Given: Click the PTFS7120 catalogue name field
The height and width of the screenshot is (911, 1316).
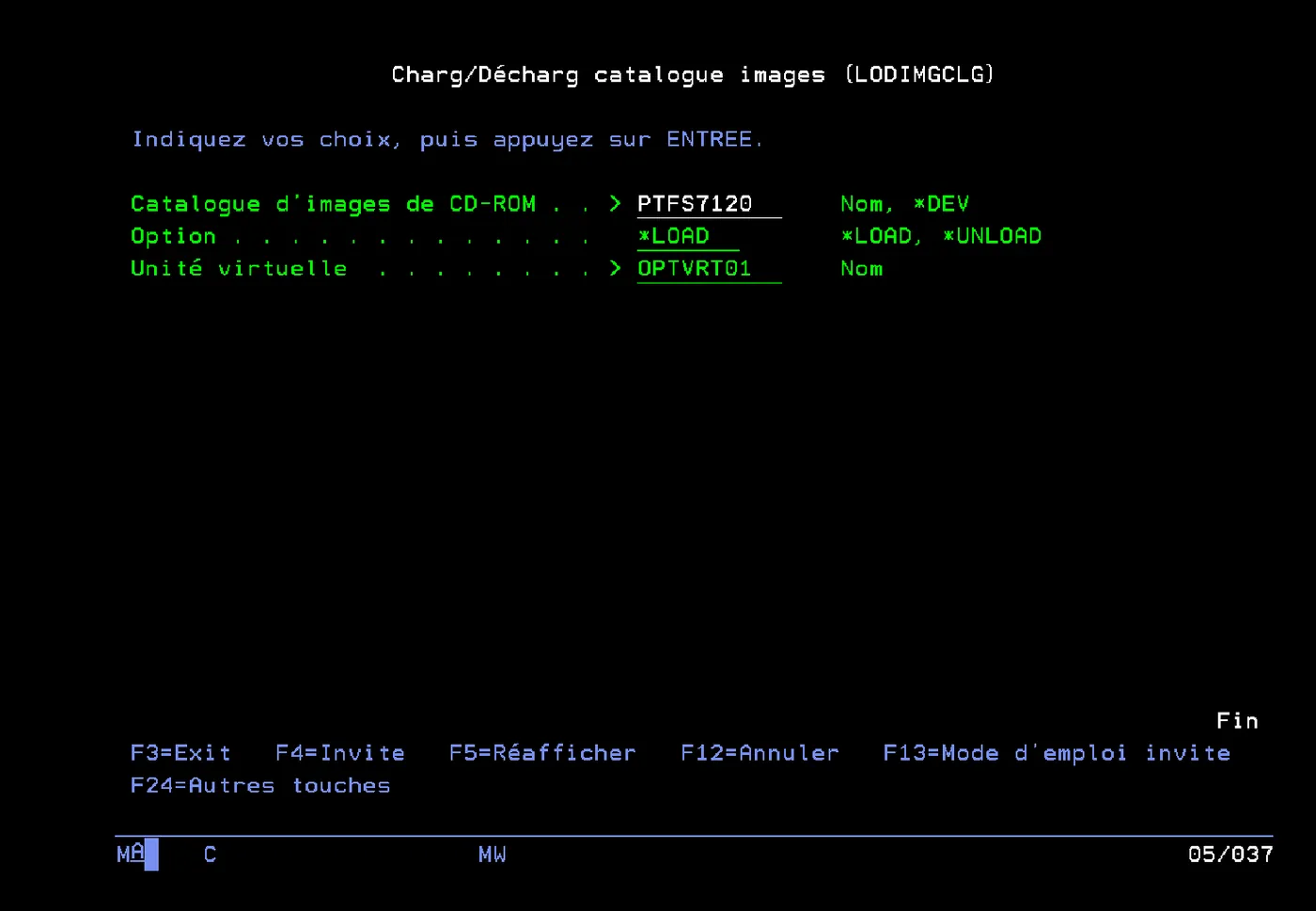Looking at the screenshot, I should pyautogui.click(x=709, y=204).
